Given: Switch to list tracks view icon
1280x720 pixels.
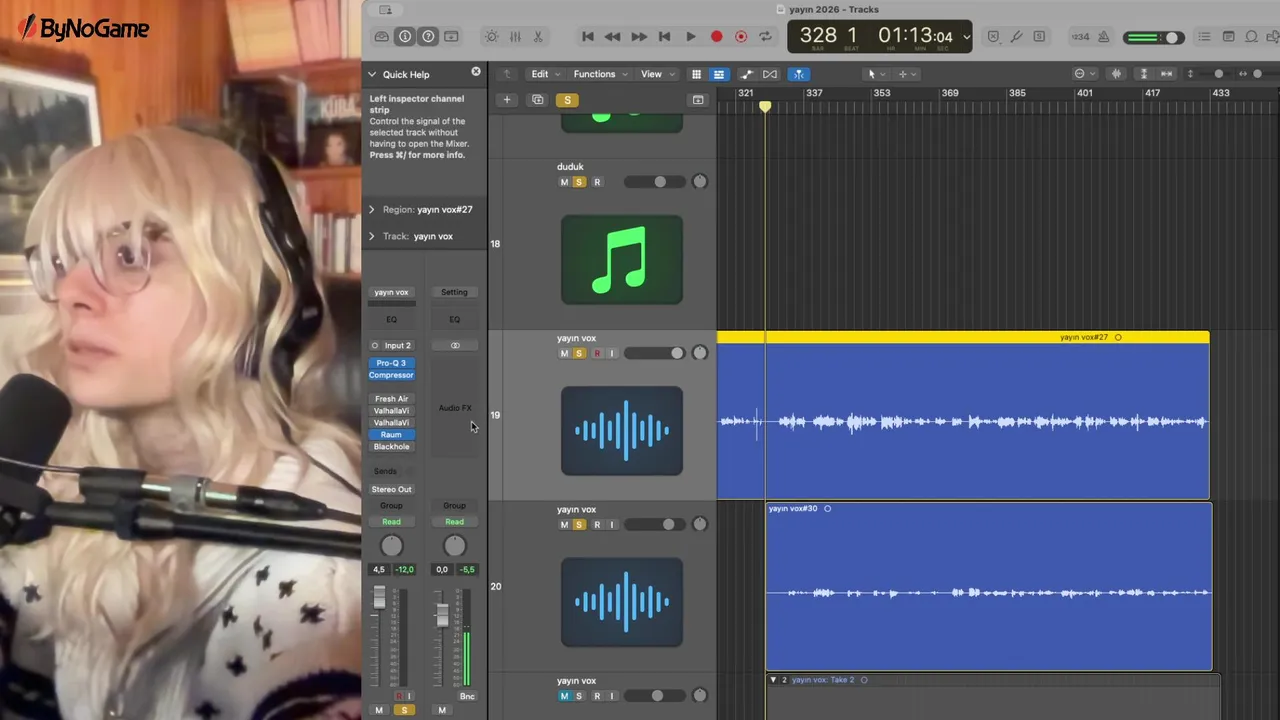Looking at the screenshot, I should tap(718, 74).
